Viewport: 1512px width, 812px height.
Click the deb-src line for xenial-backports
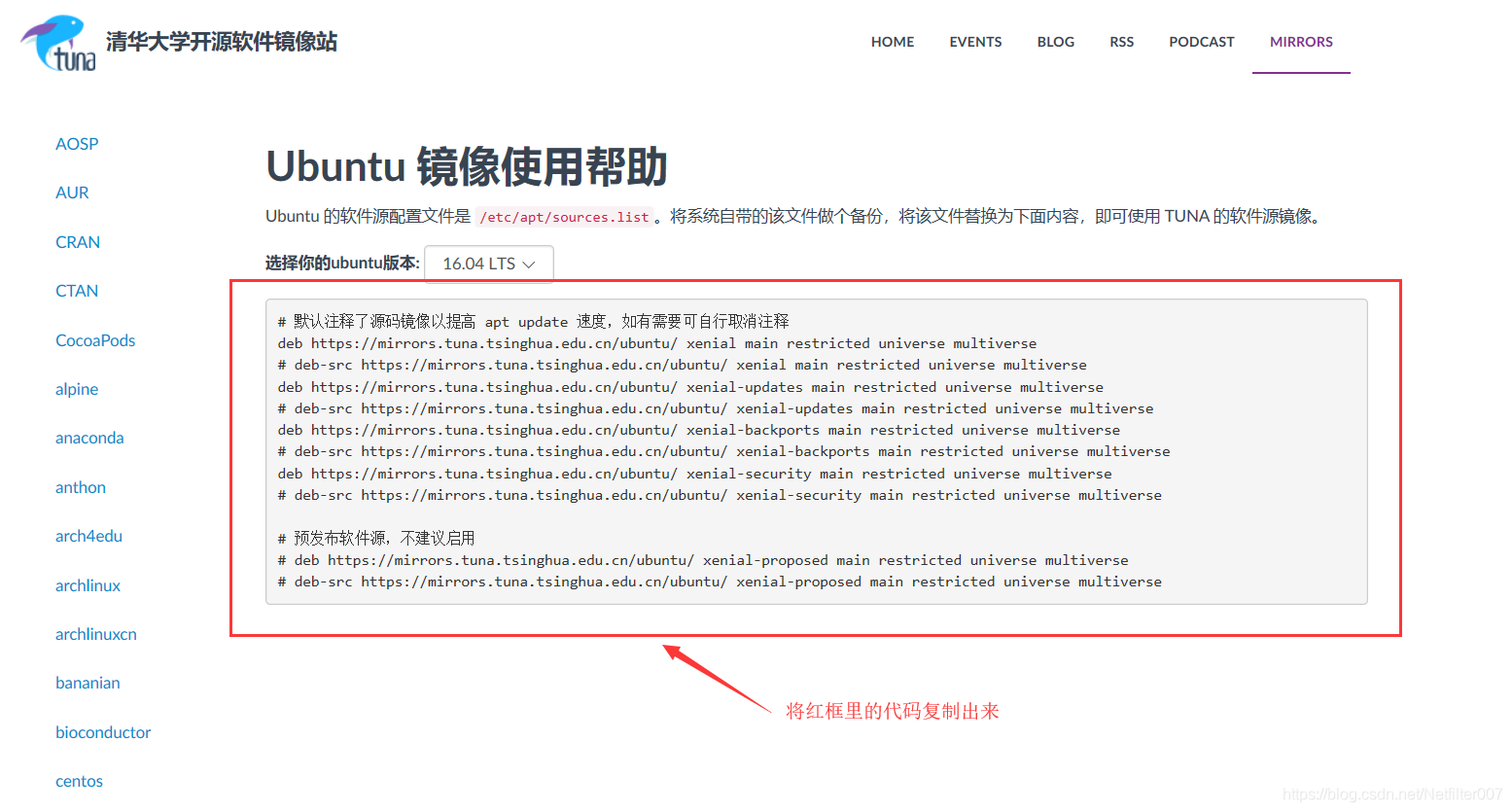click(723, 451)
